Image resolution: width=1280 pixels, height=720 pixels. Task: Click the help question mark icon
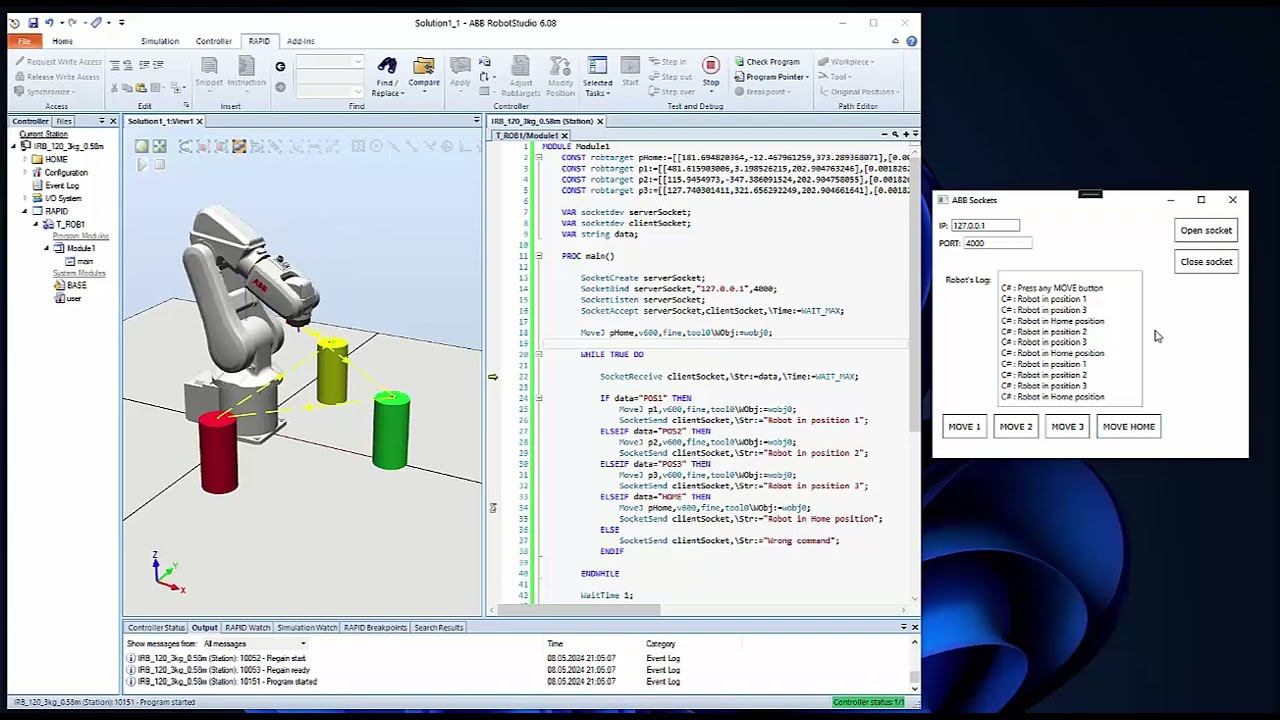point(911,41)
